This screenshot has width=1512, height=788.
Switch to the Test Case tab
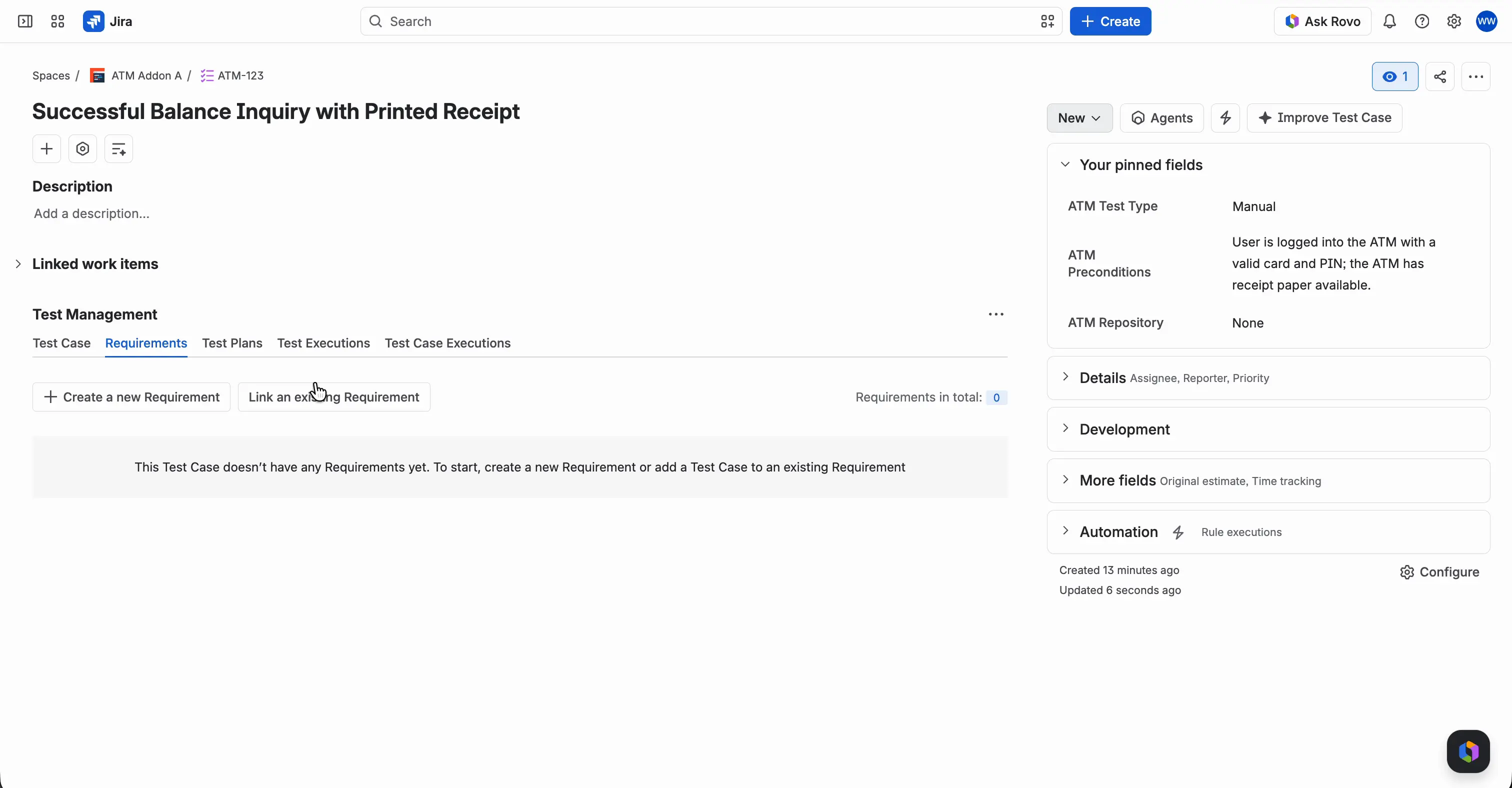click(x=61, y=343)
